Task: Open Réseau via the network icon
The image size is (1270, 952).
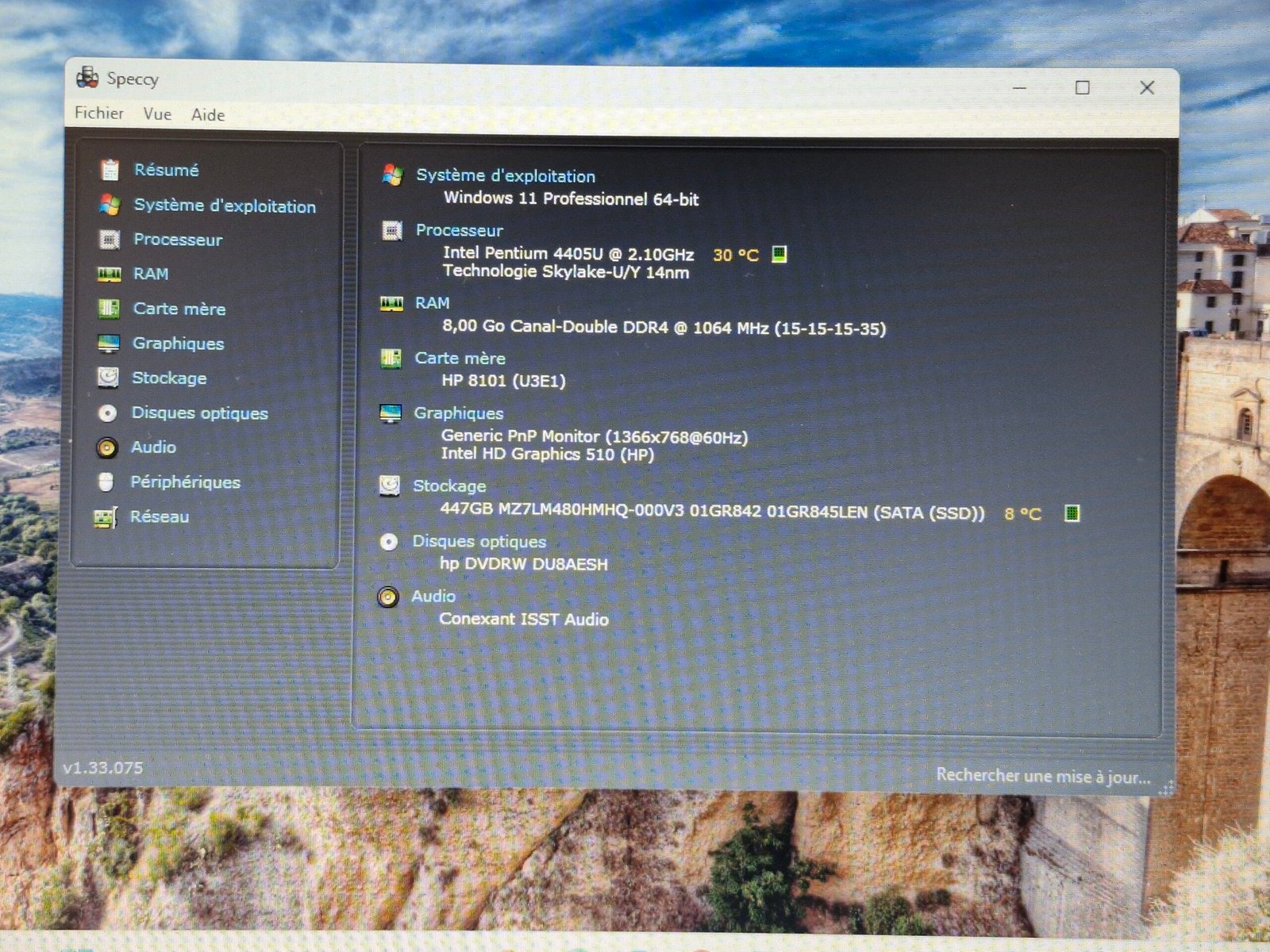Action: [104, 516]
